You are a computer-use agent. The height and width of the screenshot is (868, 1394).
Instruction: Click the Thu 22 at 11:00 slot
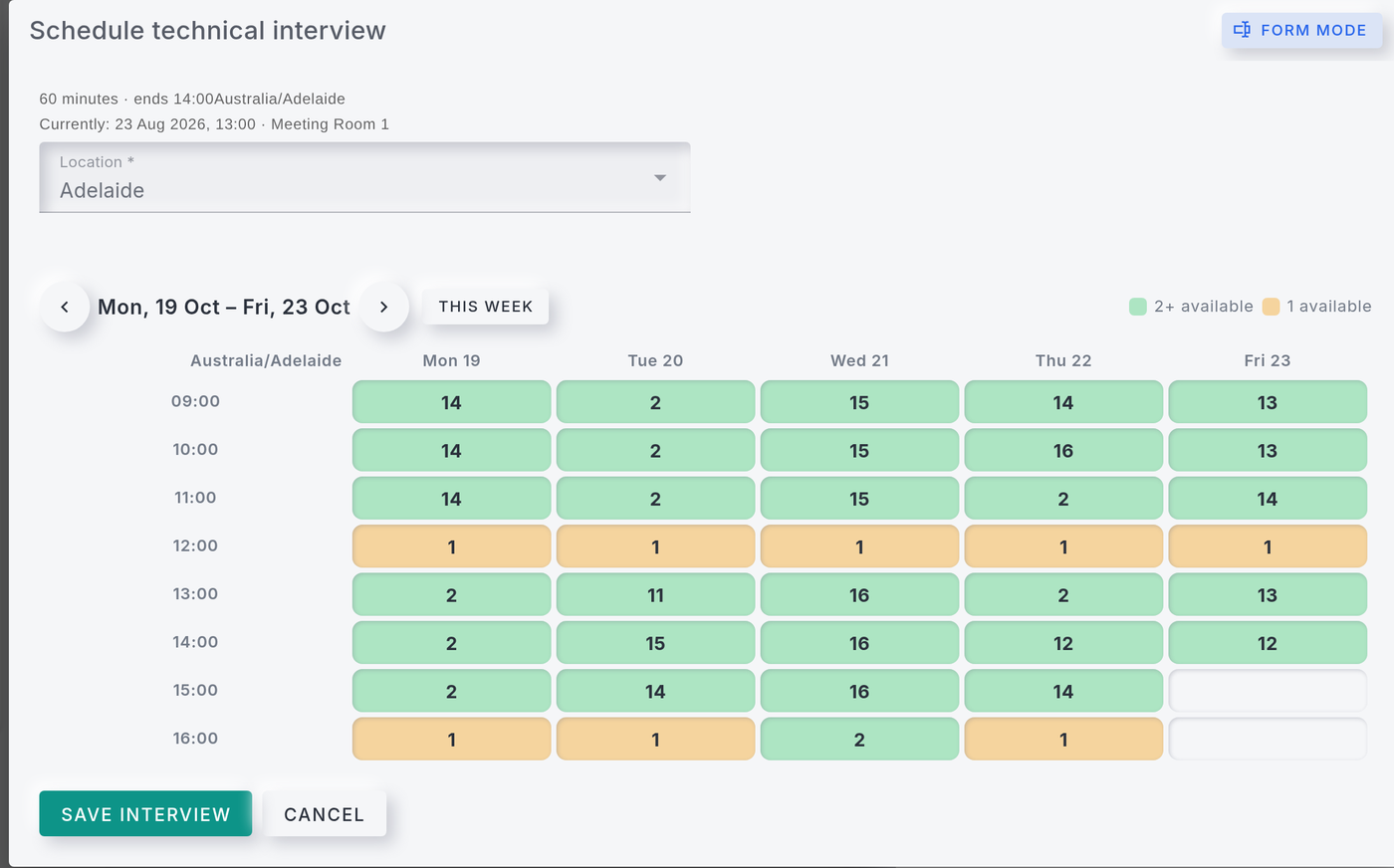[1063, 499]
